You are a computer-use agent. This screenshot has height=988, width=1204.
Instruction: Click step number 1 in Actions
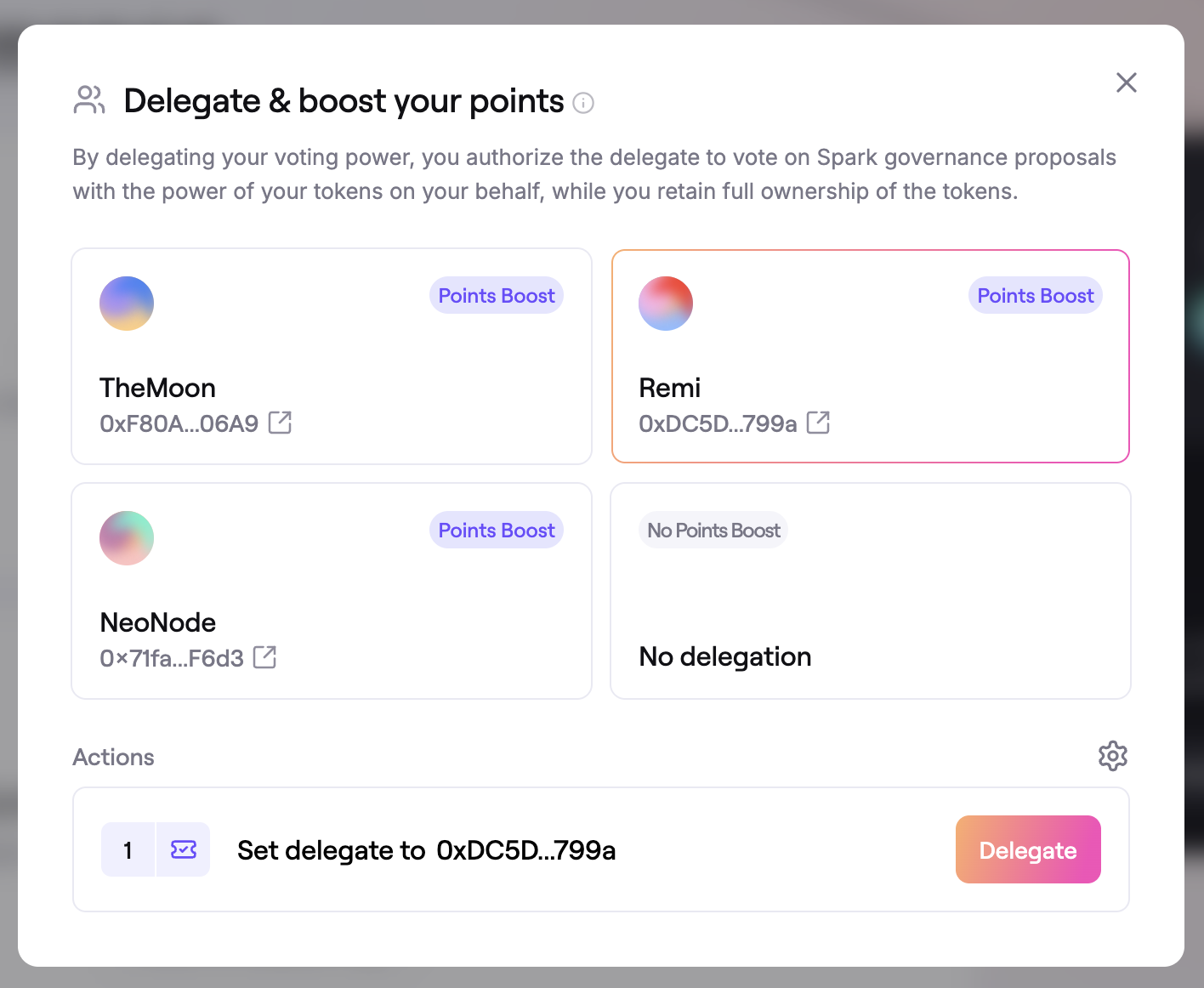coord(128,849)
